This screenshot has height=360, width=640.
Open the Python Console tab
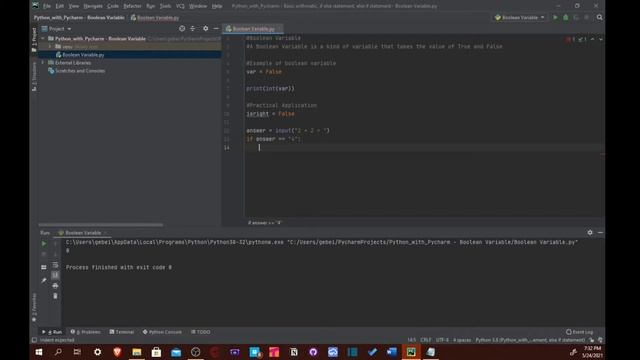[x=162, y=332]
